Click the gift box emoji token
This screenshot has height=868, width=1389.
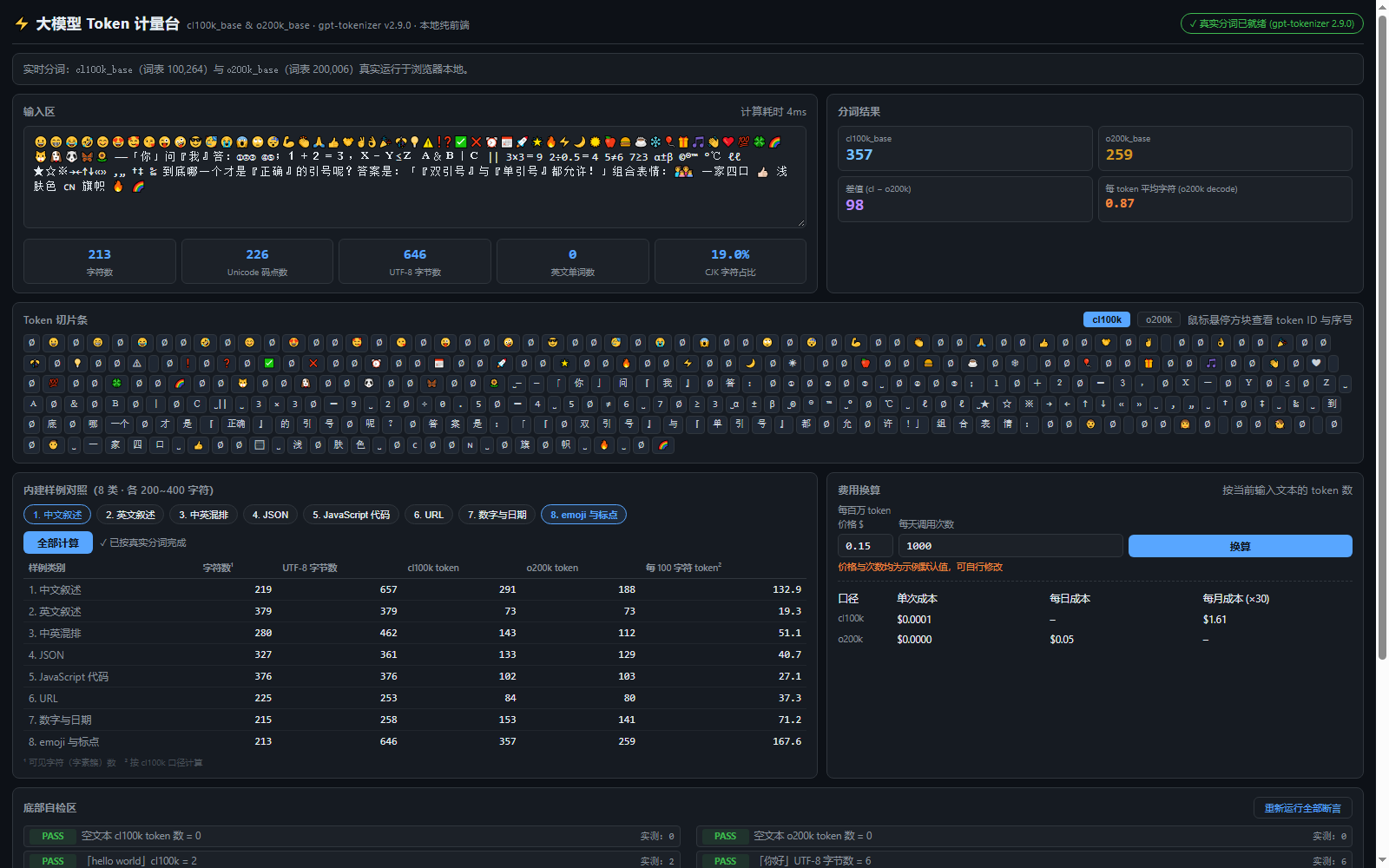(x=1149, y=364)
